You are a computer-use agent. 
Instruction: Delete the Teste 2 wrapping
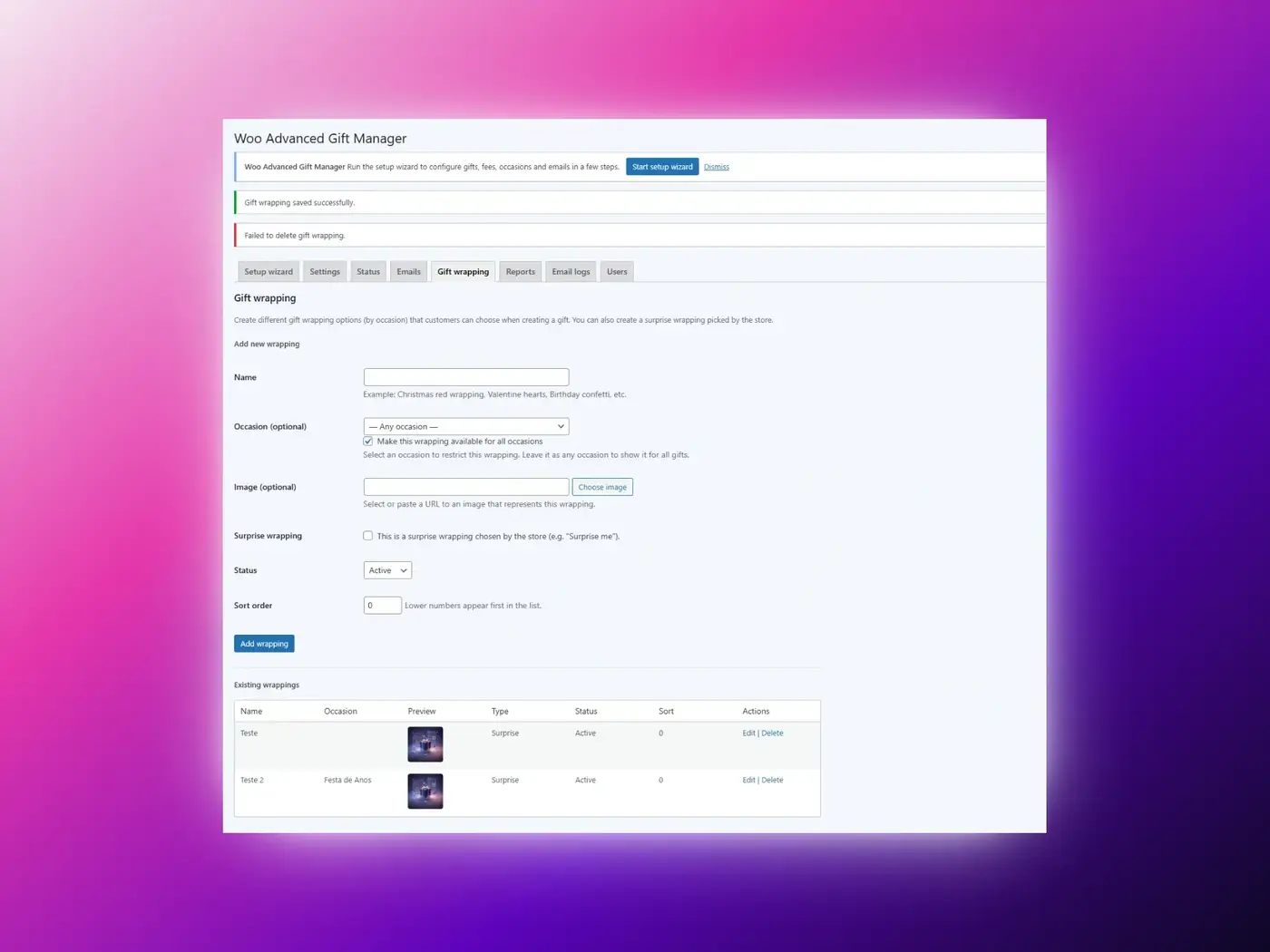point(772,780)
